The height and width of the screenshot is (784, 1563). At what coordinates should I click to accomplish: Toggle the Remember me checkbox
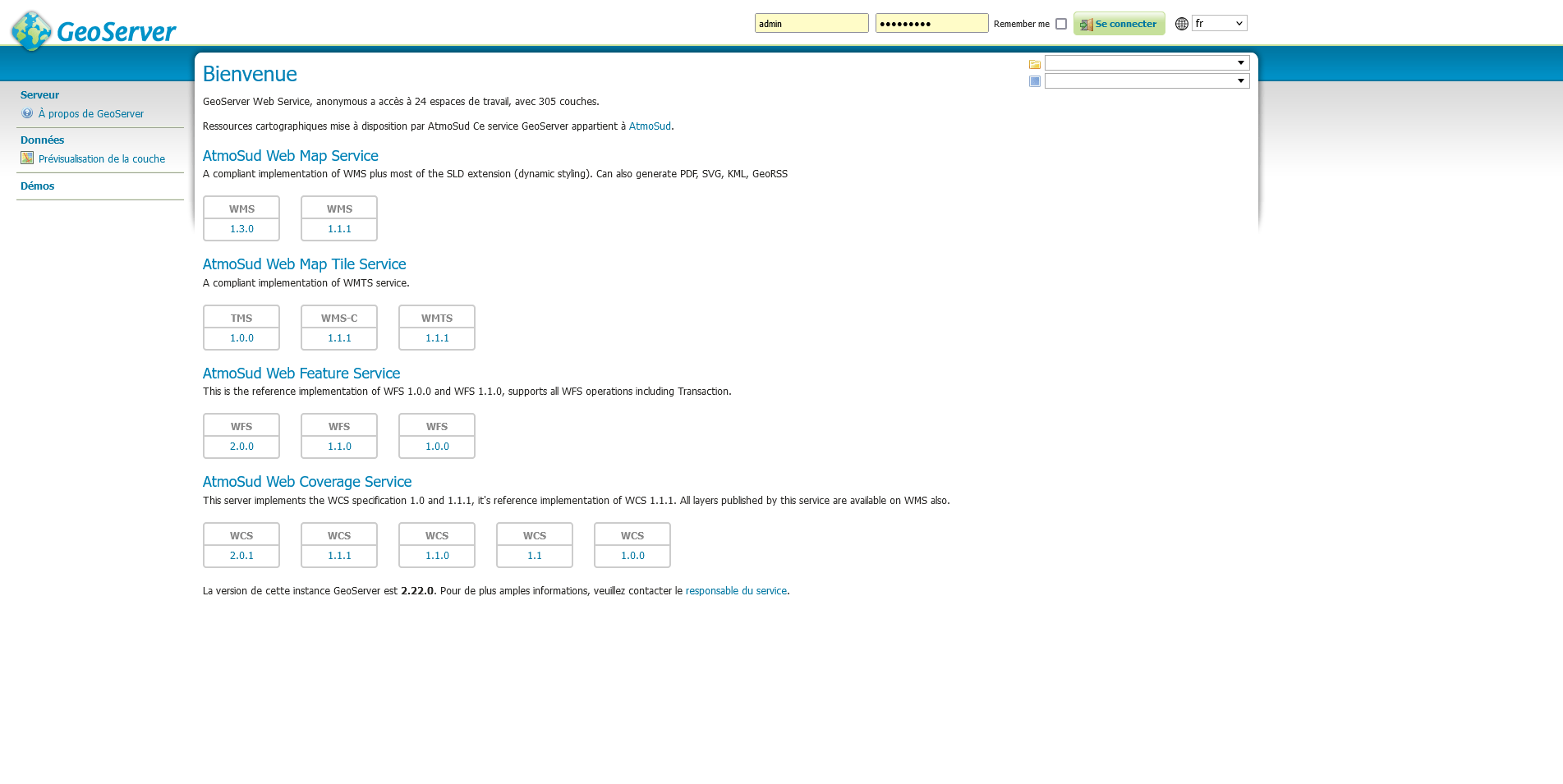point(1060,24)
